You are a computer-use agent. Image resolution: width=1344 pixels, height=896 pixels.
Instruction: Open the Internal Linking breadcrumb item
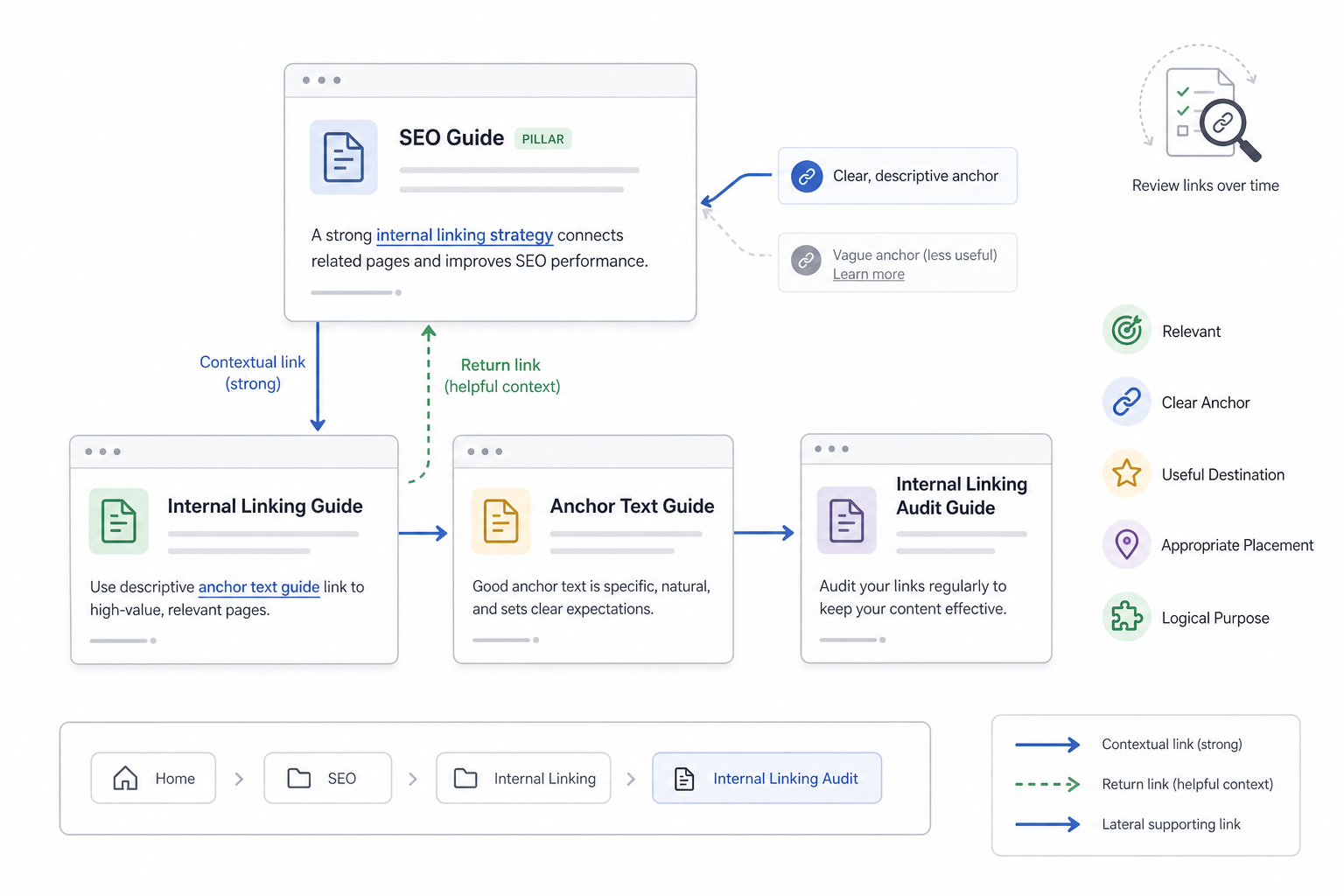[x=523, y=778]
